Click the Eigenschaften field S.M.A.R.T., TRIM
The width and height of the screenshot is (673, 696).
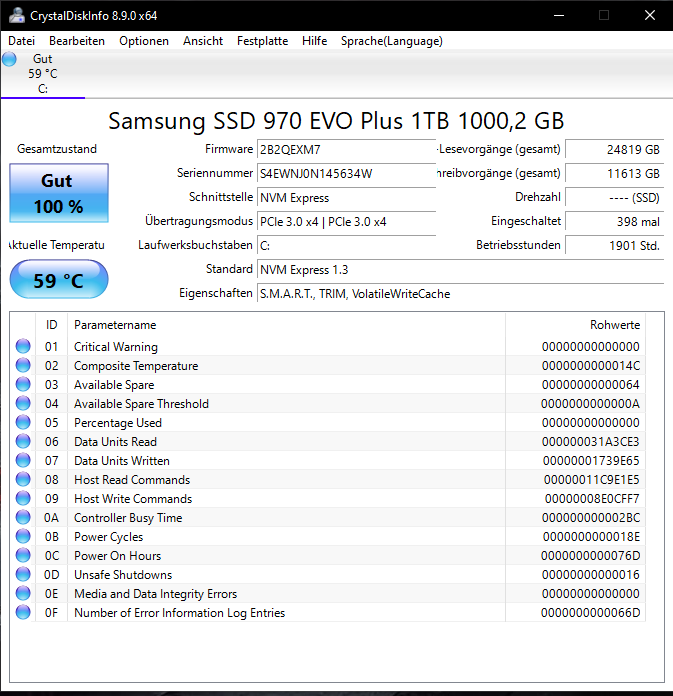460,293
